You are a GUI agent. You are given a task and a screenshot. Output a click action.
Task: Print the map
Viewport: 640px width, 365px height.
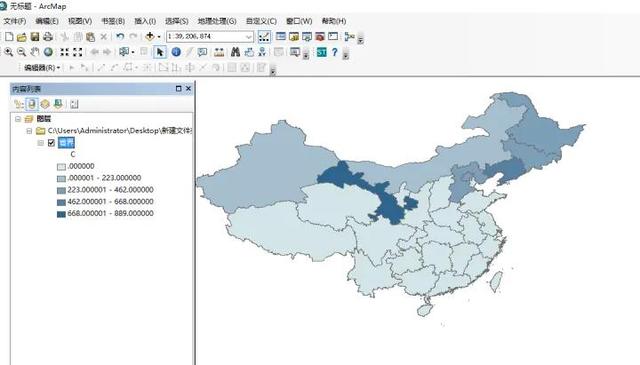pos(48,37)
